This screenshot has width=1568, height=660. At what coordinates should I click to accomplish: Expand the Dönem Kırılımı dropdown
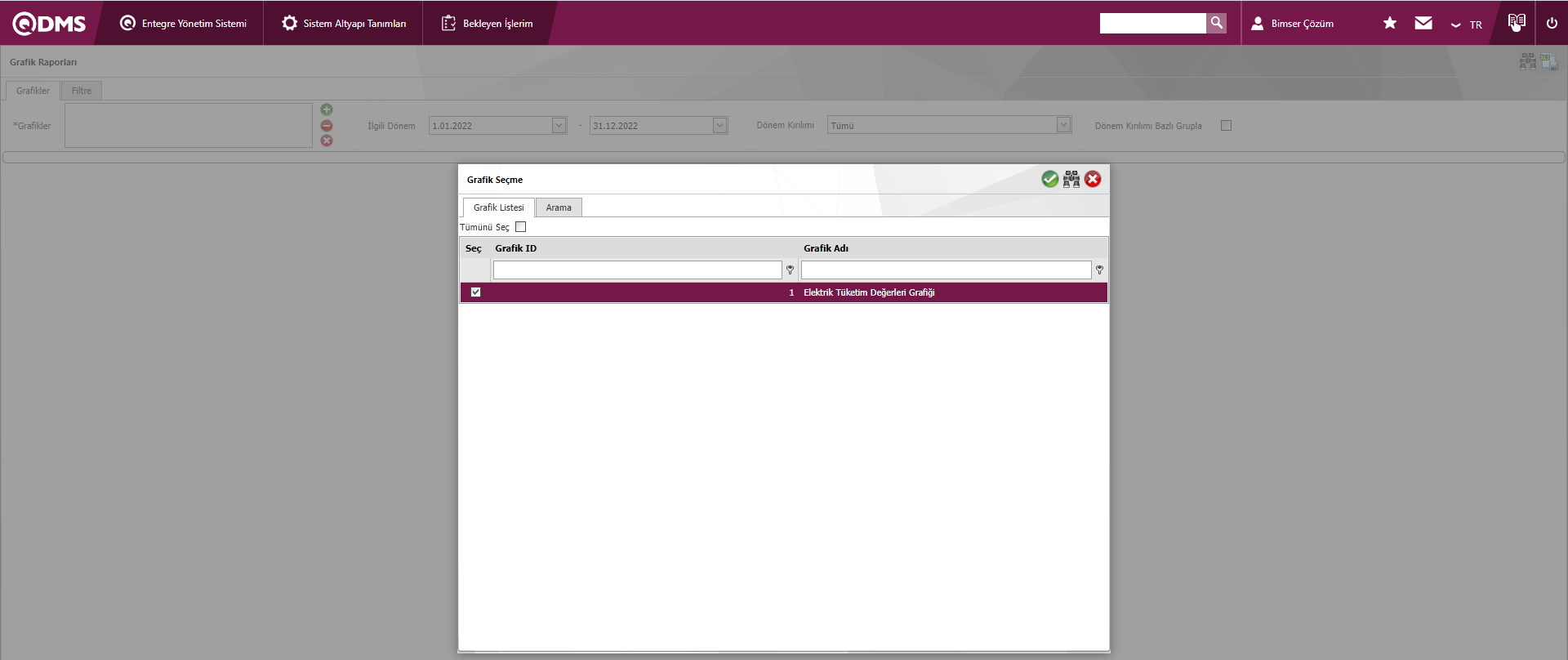pos(1063,125)
